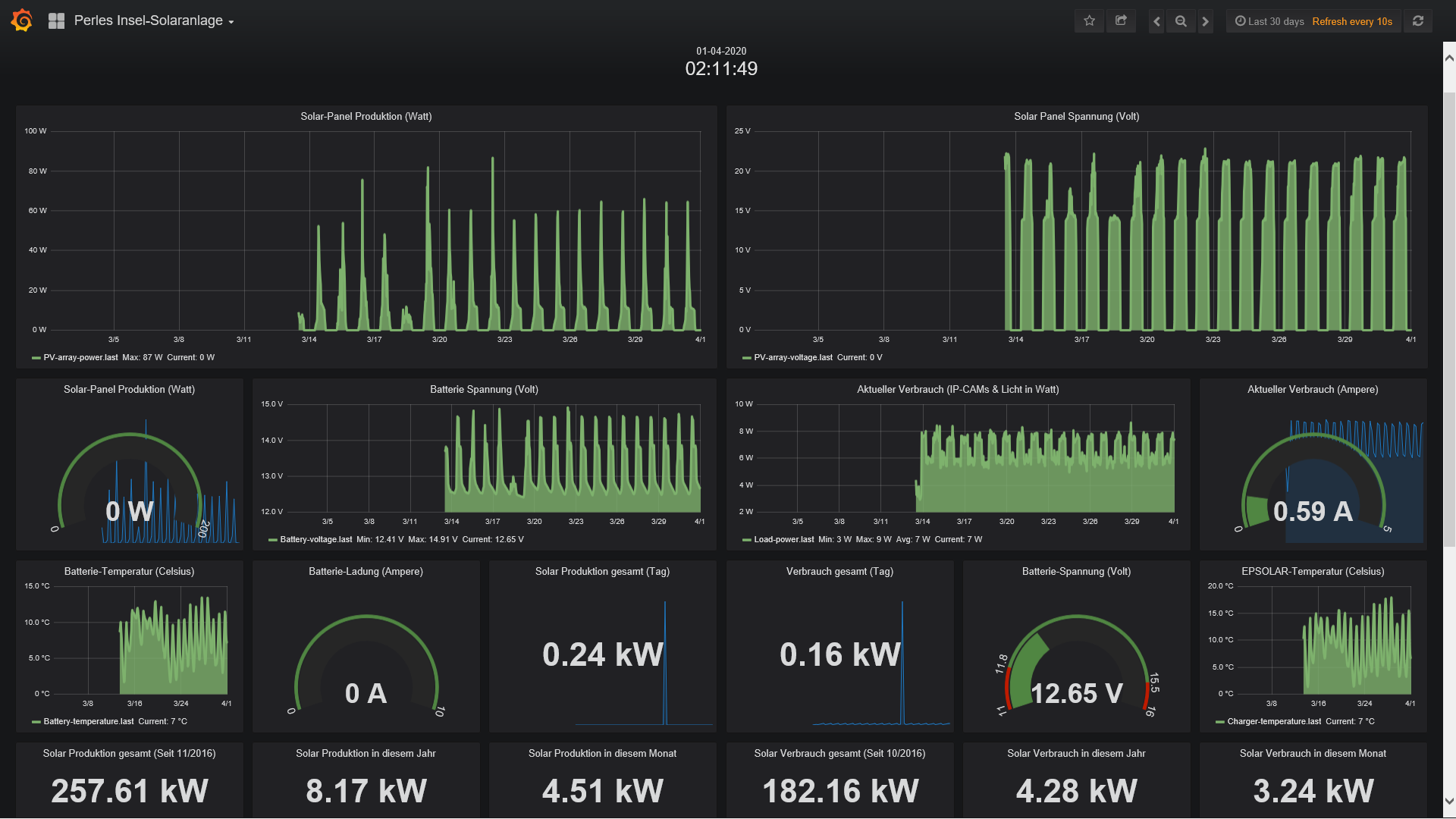Refresh the dashboard now
The height and width of the screenshot is (819, 1456).
1418,21
